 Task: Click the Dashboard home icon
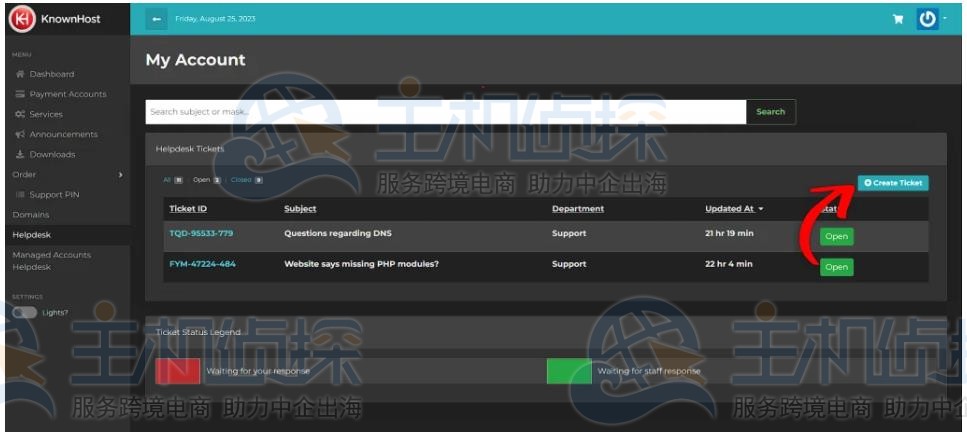point(20,74)
